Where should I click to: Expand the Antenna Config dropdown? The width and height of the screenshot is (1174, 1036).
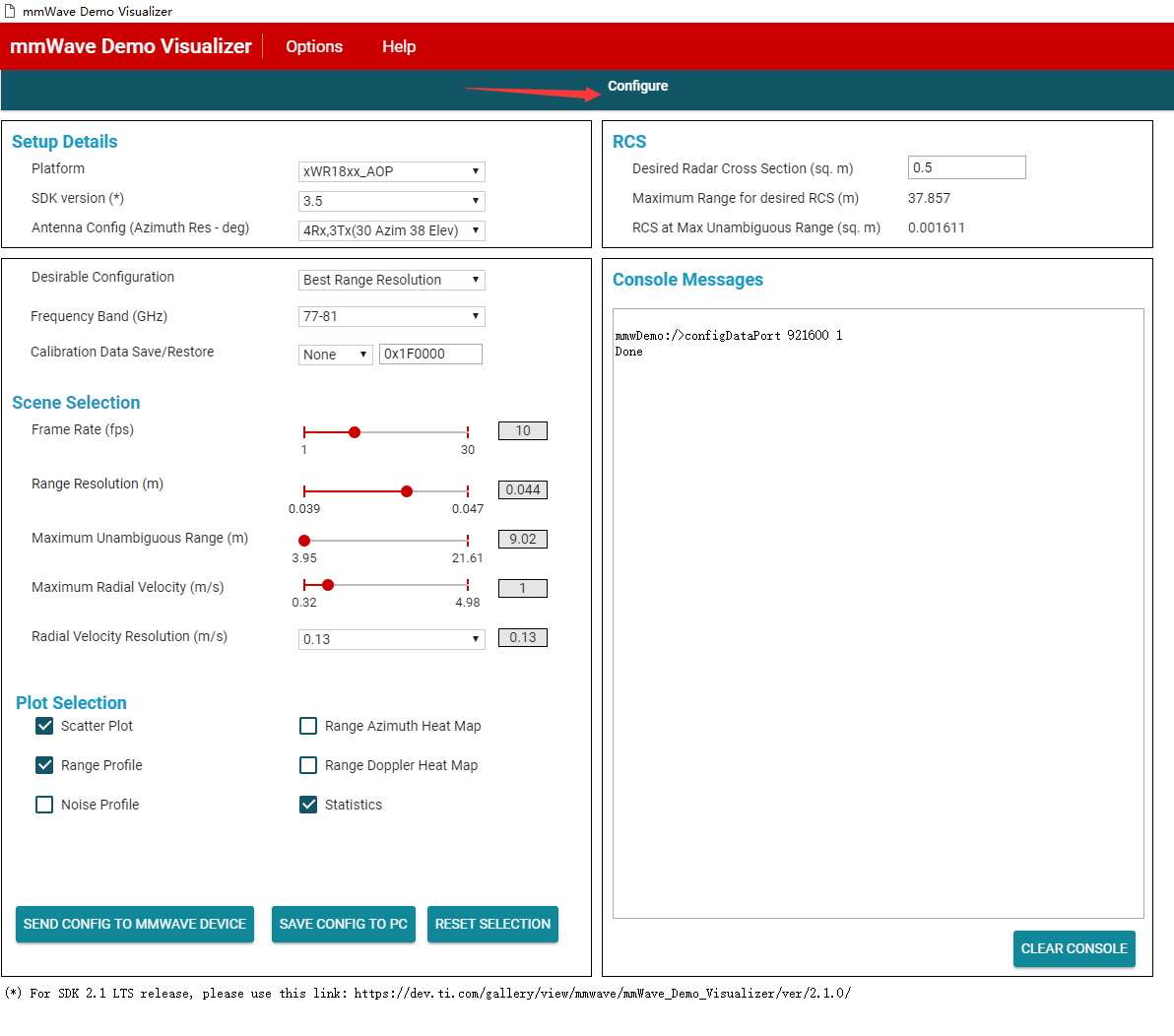[x=392, y=230]
